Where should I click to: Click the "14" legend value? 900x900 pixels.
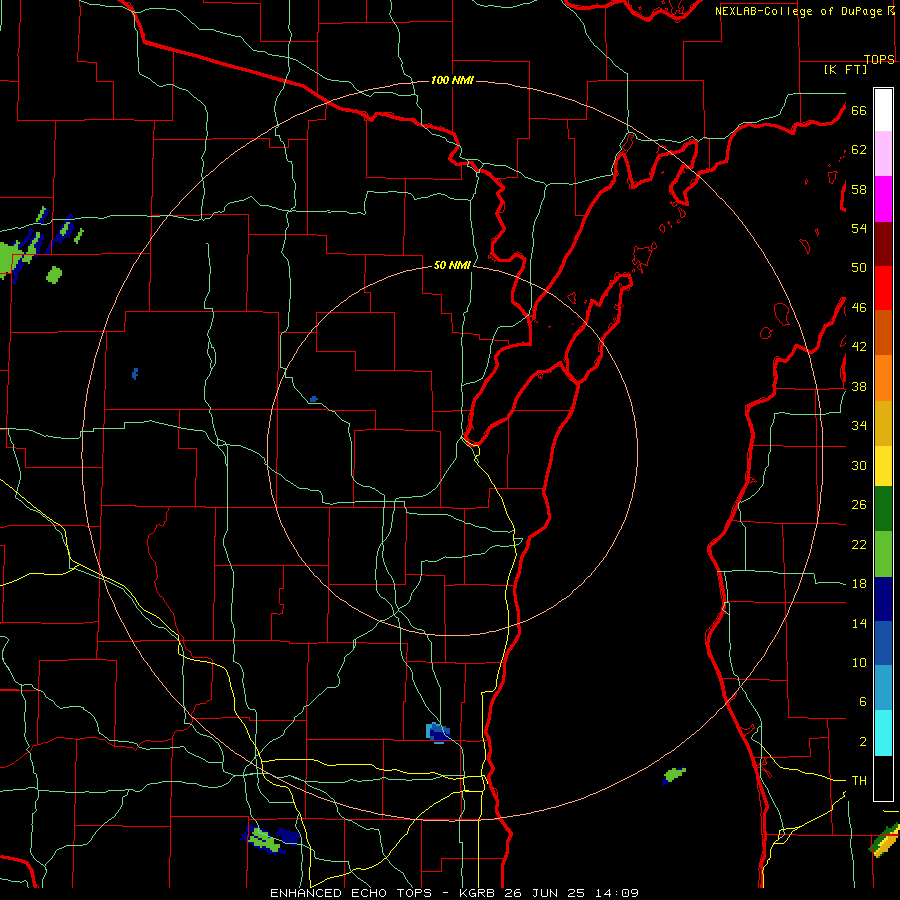[x=859, y=623]
